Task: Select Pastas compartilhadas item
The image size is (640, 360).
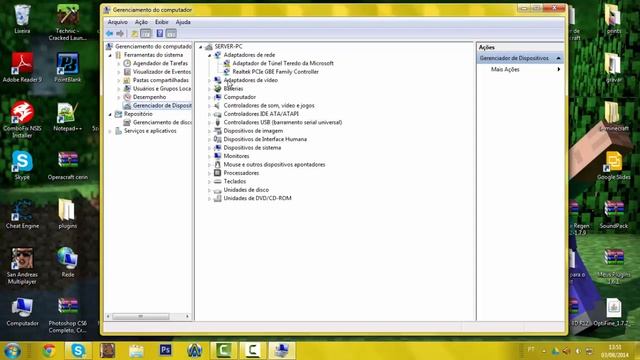Action: click(161, 80)
